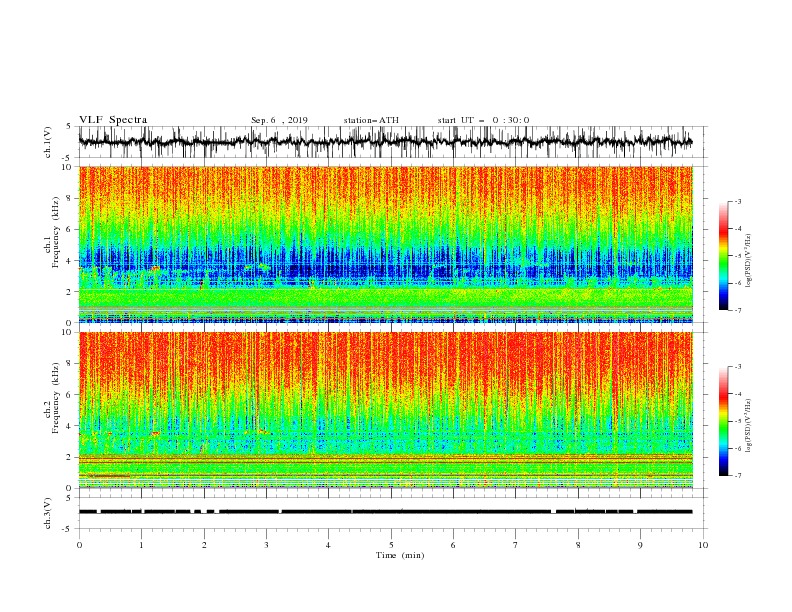Click the ch.2 'Frequency (kHz)' axis label

pyautogui.click(x=56, y=398)
